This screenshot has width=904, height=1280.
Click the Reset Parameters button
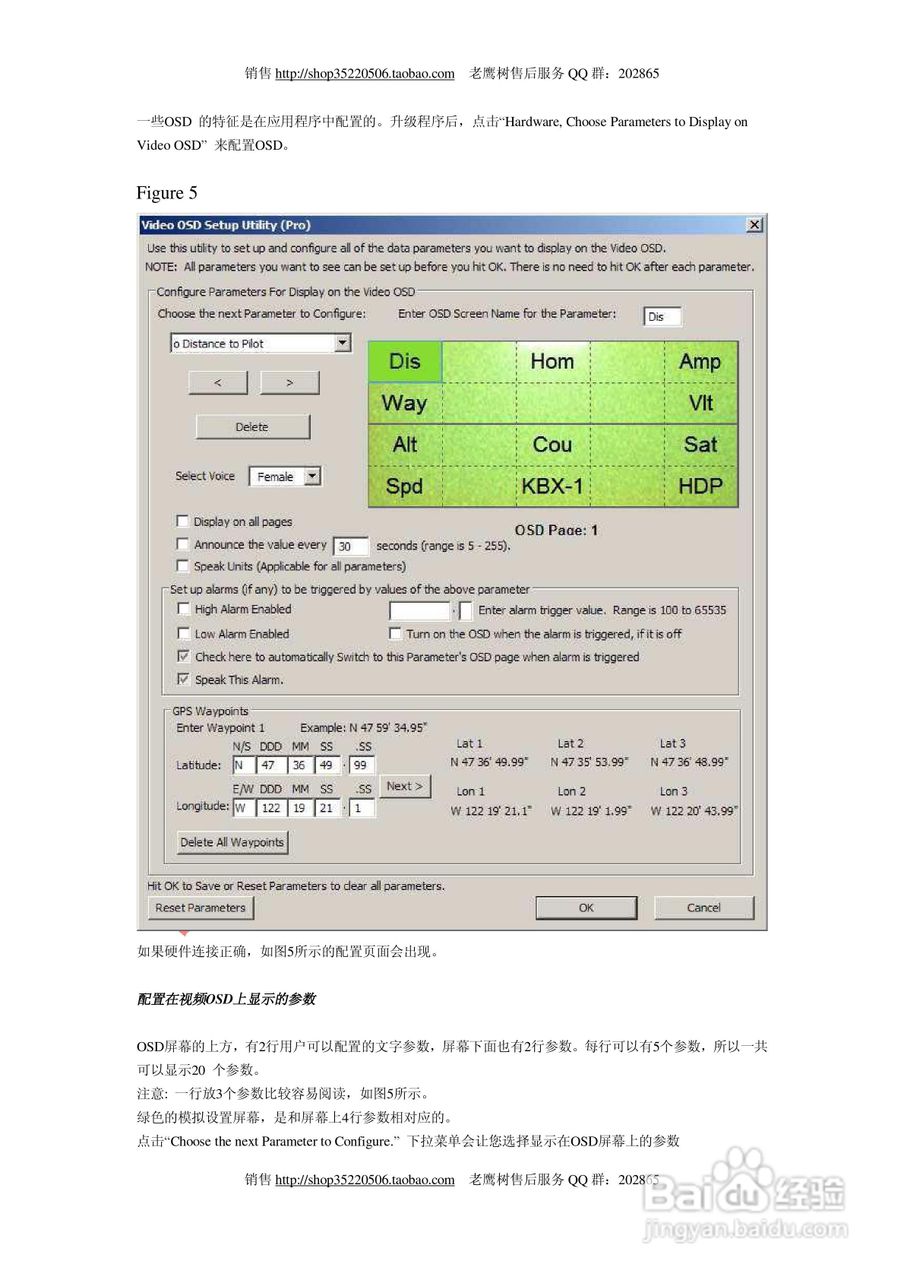200,908
